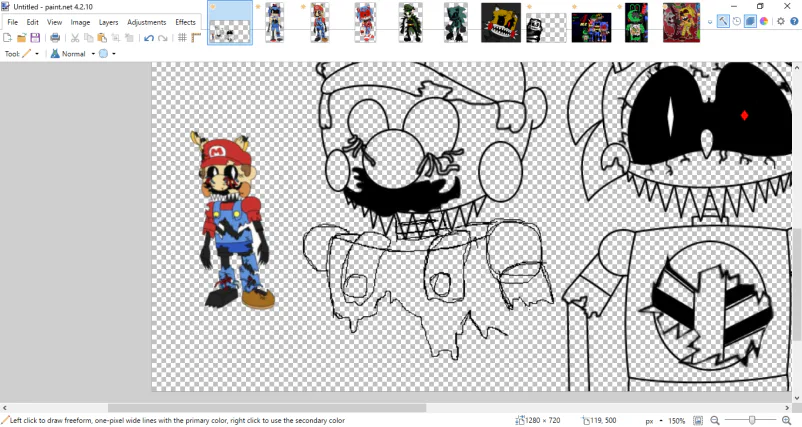802x427 pixels.
Task: Zoom out with the minus magnifier icon
Action: pyautogui.click(x=715, y=421)
